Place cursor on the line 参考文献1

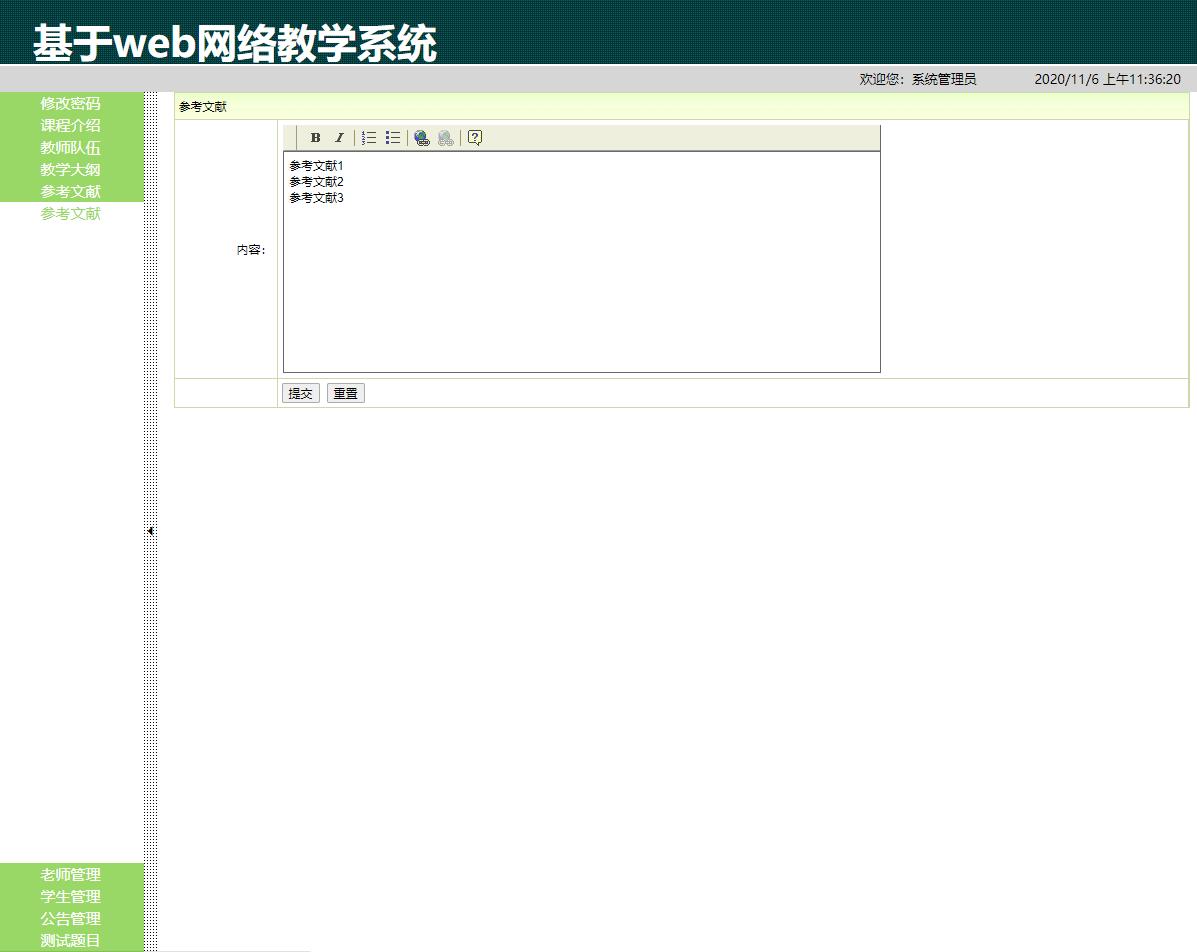(317, 166)
